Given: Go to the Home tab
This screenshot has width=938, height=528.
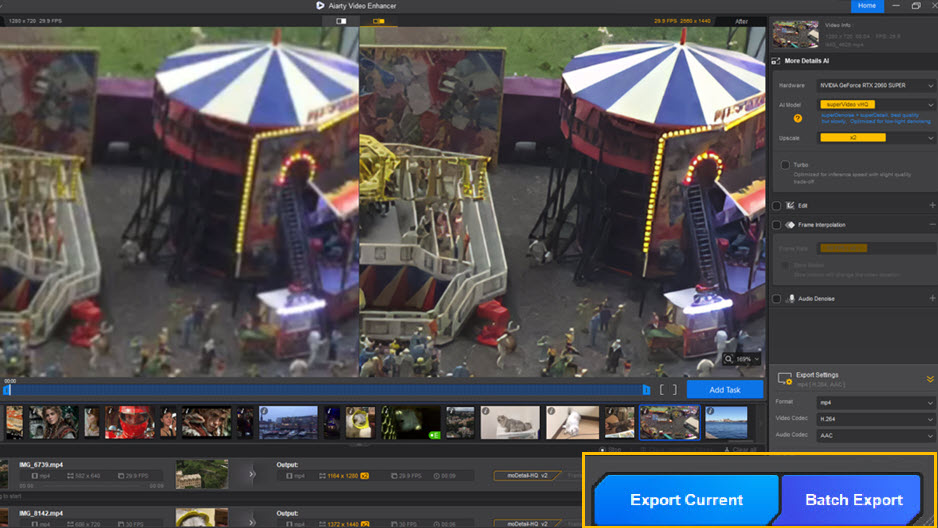Looking at the screenshot, I should tap(867, 5).
